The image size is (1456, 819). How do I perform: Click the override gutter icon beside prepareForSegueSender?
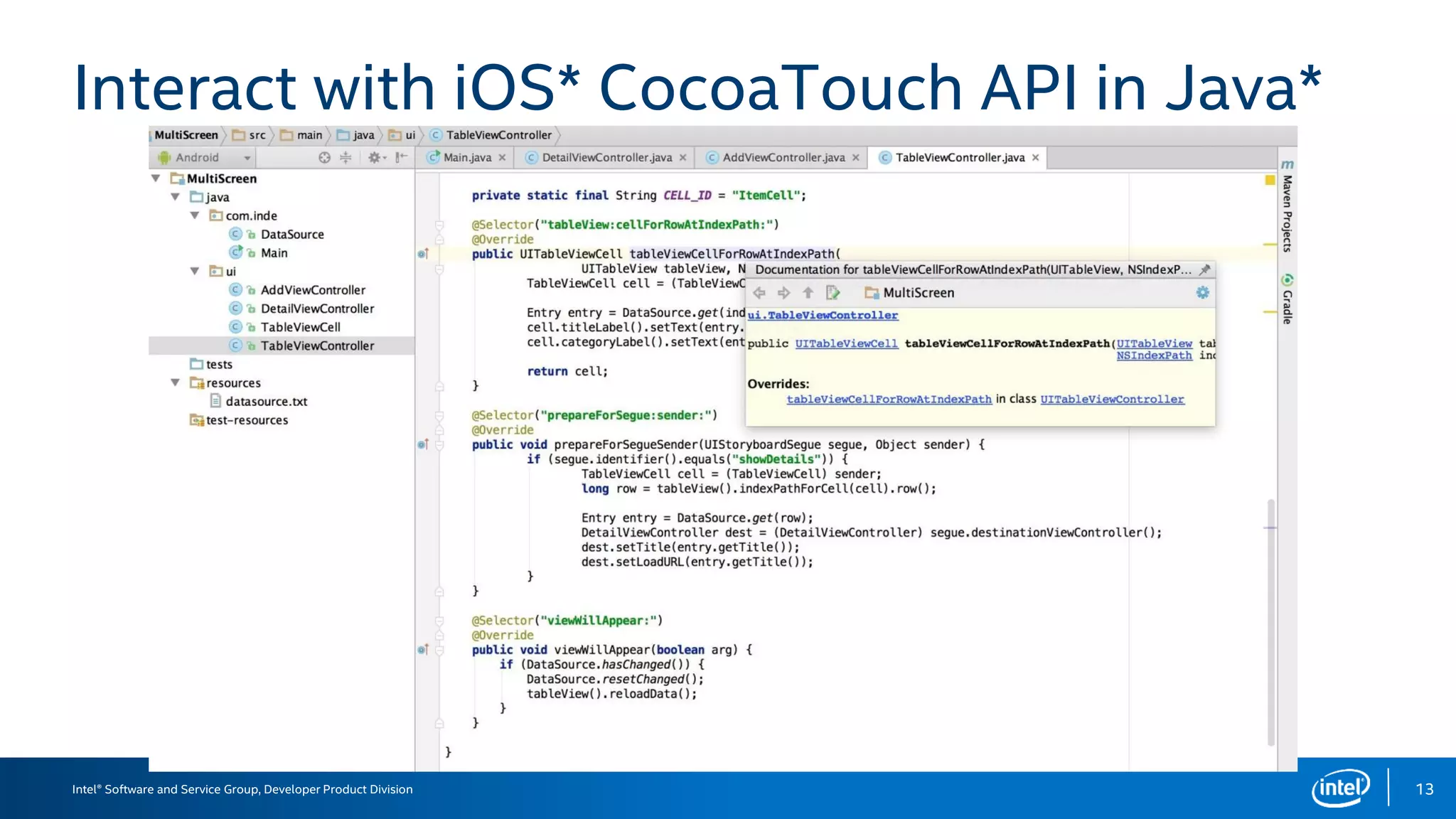click(423, 445)
